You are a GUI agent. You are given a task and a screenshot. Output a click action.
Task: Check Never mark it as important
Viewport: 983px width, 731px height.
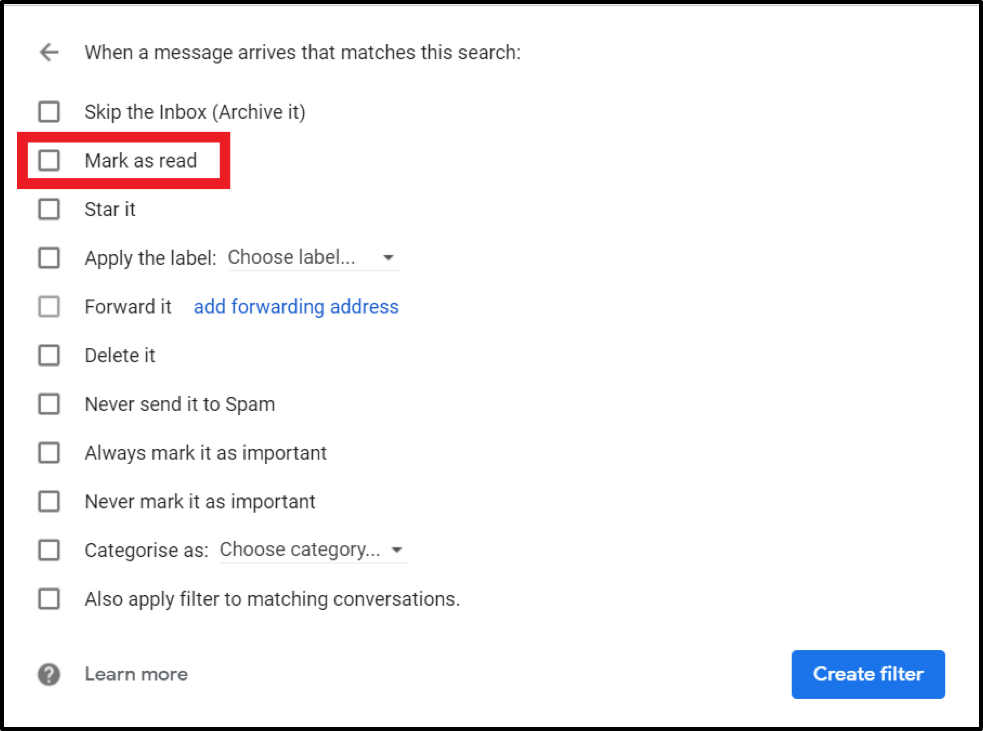coord(49,501)
